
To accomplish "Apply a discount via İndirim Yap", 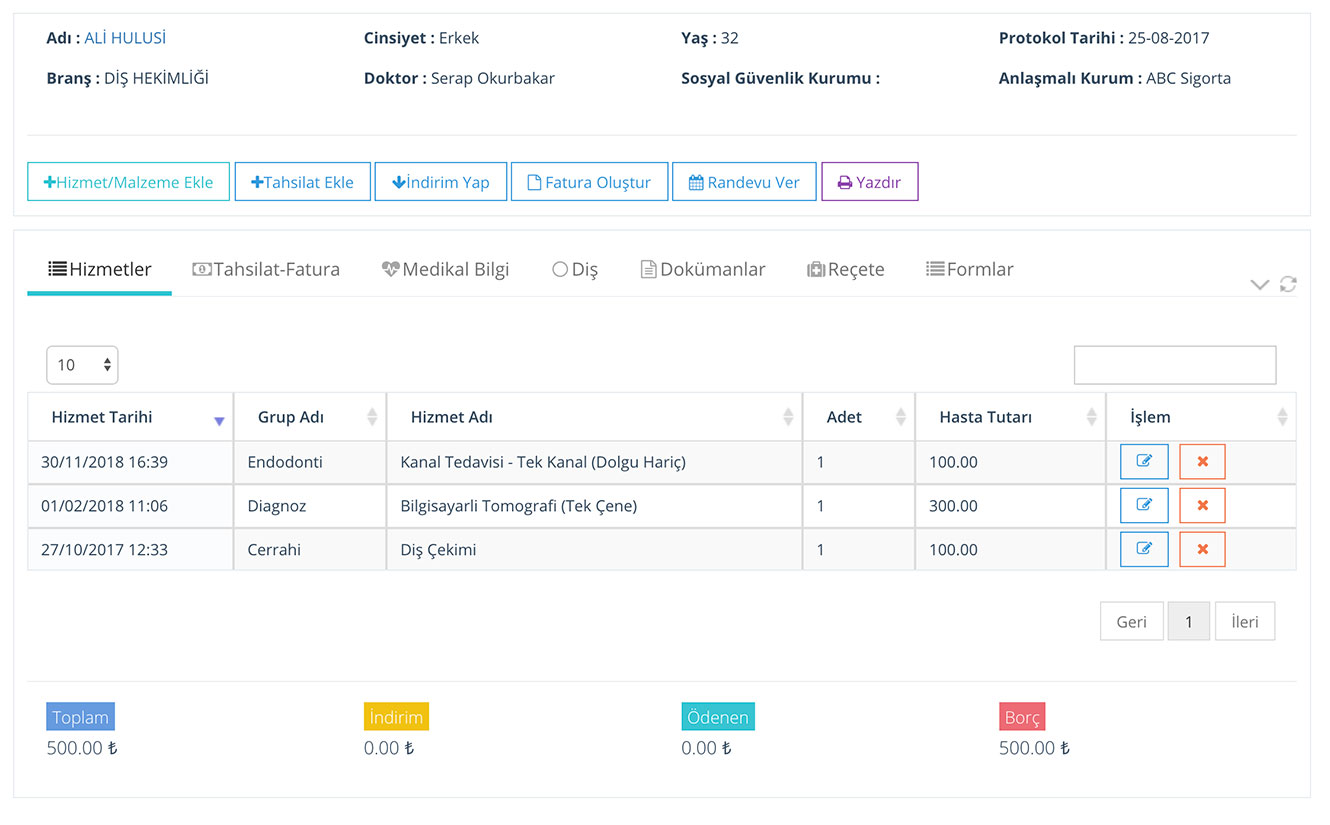I will pos(441,182).
